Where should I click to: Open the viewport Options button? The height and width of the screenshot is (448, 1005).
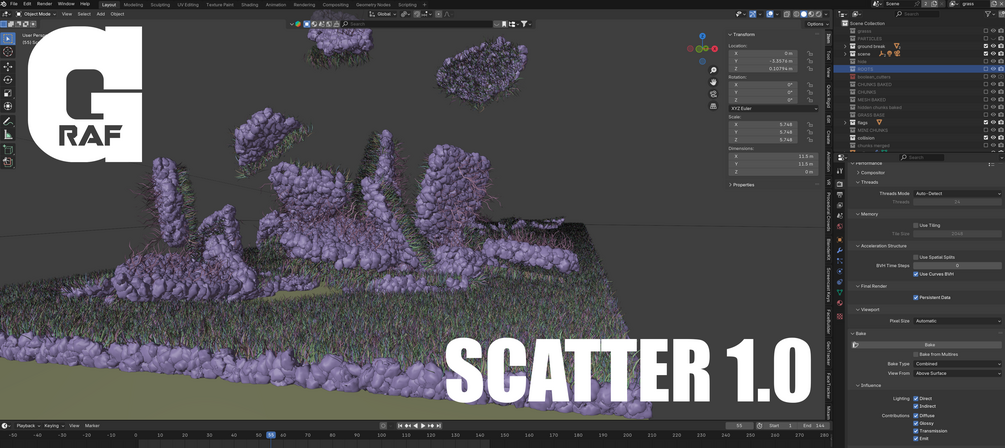click(x=815, y=24)
